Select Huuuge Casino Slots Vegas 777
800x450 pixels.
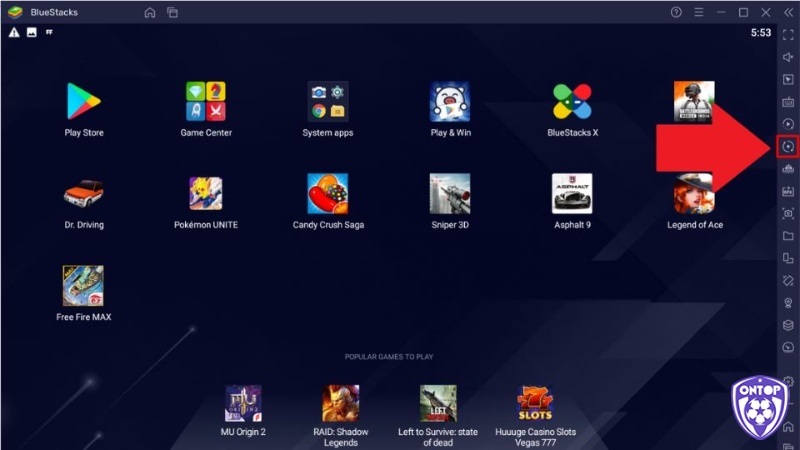click(x=535, y=403)
